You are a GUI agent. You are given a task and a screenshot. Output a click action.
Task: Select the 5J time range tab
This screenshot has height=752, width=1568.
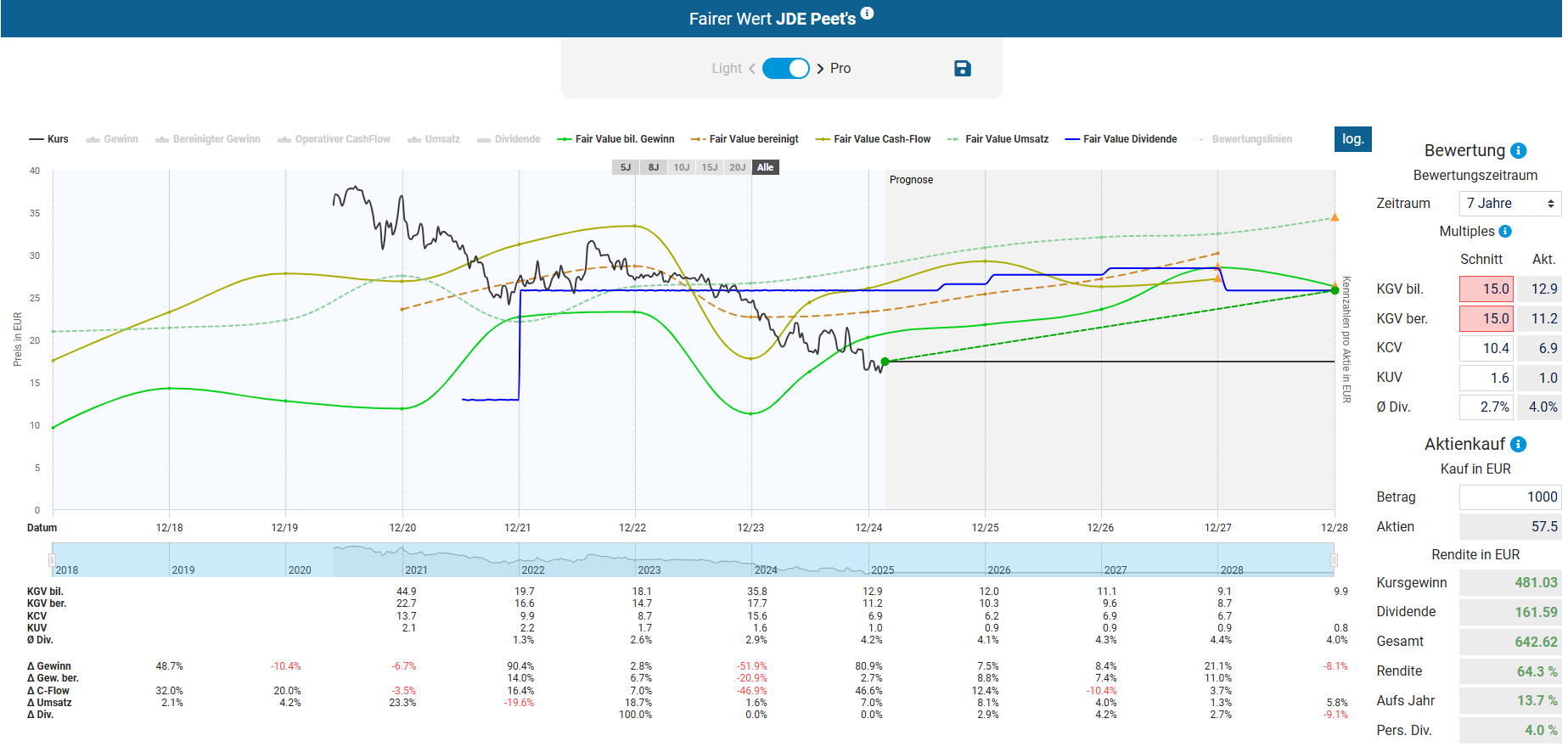pos(626,167)
